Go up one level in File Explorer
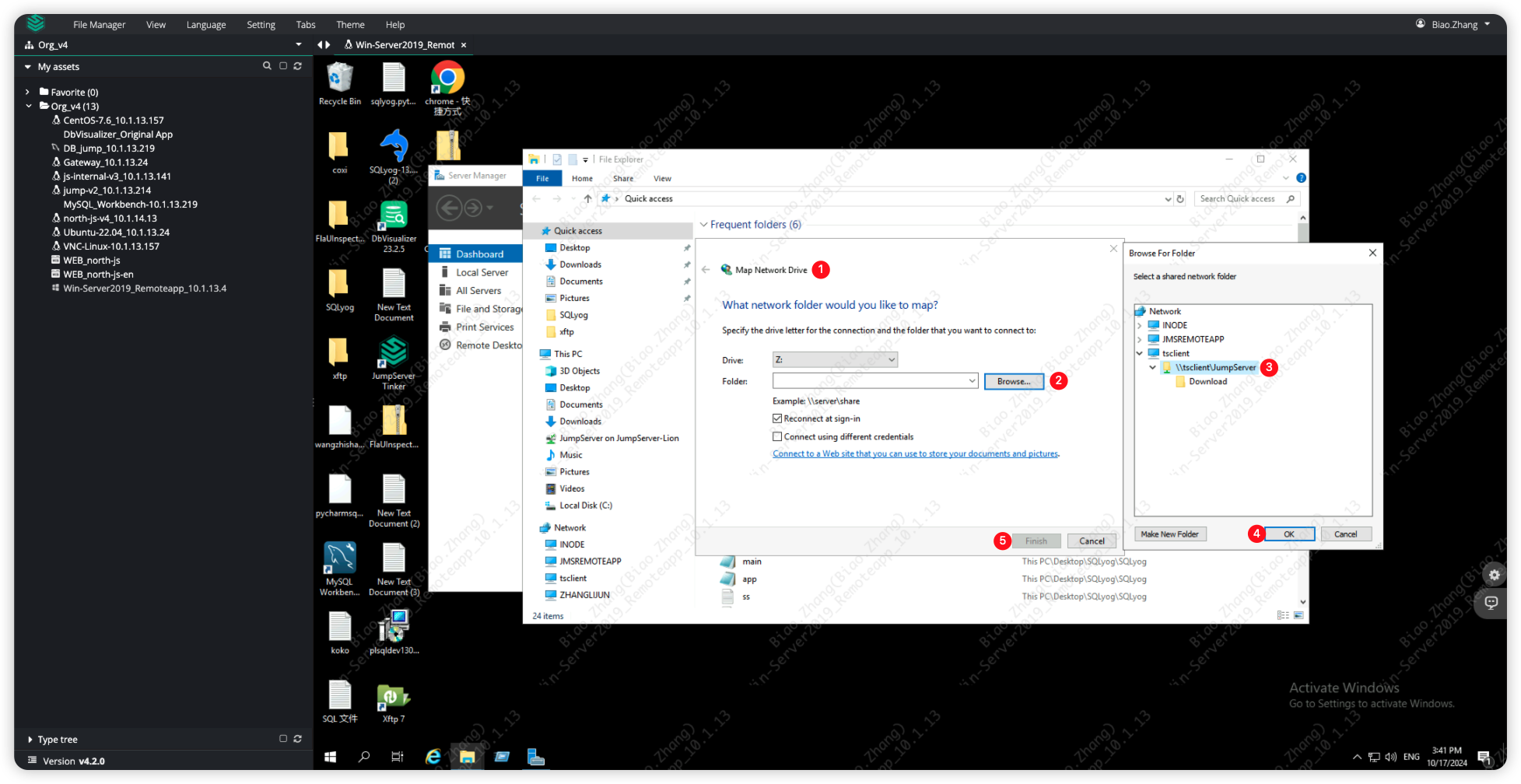 click(587, 199)
